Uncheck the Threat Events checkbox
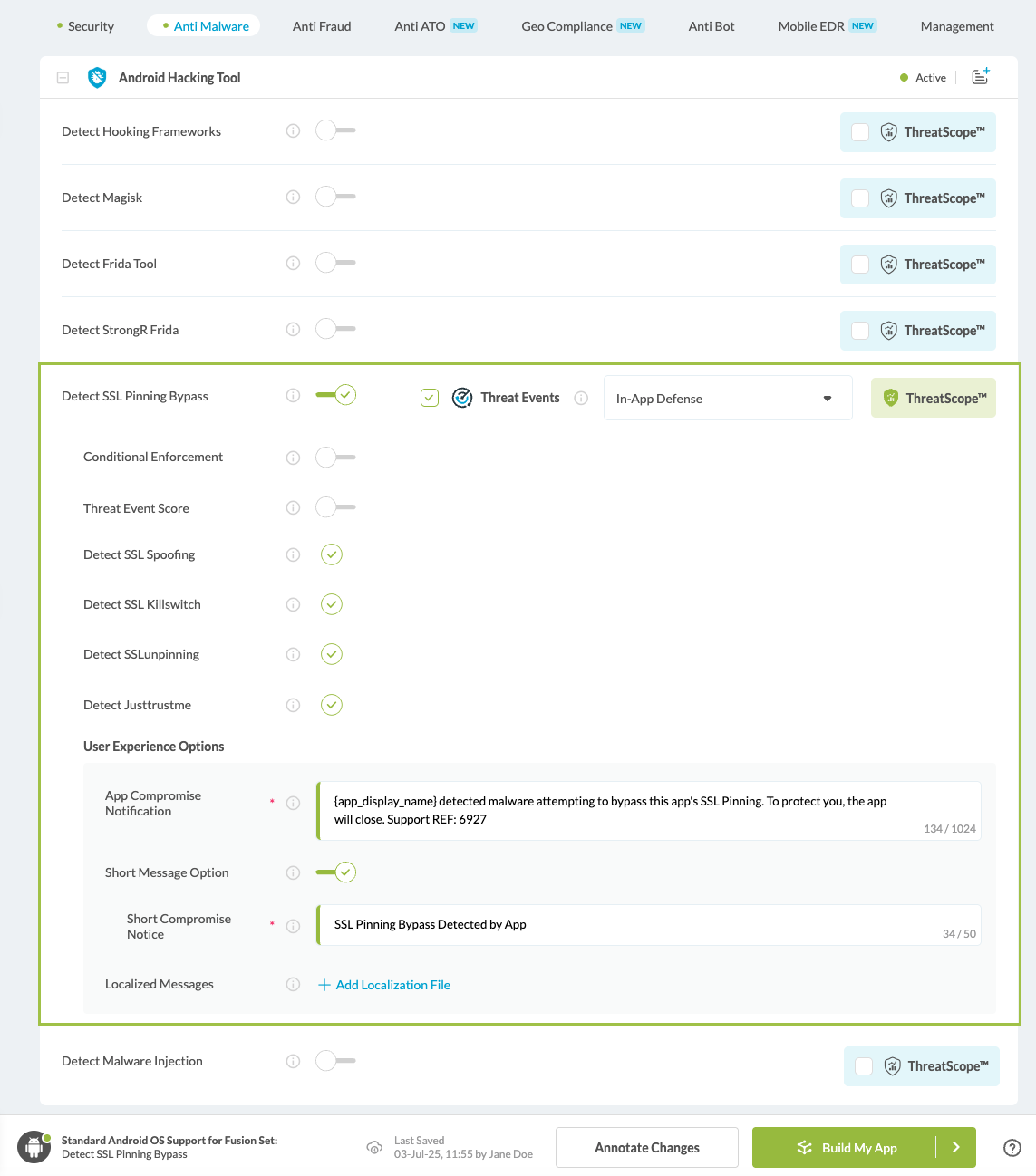This screenshot has width=1036, height=1176. 430,398
